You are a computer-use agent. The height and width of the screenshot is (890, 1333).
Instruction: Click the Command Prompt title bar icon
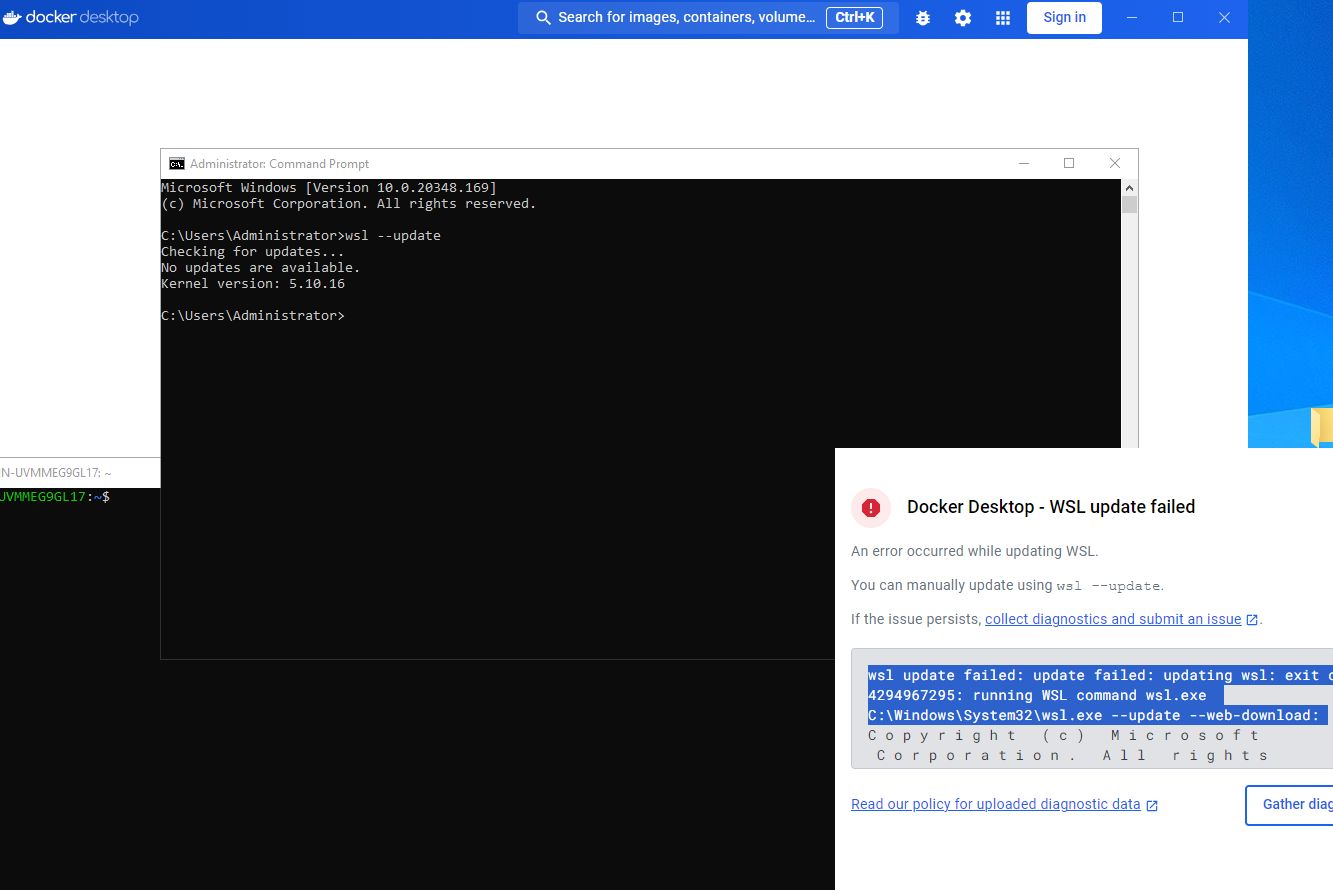(176, 163)
